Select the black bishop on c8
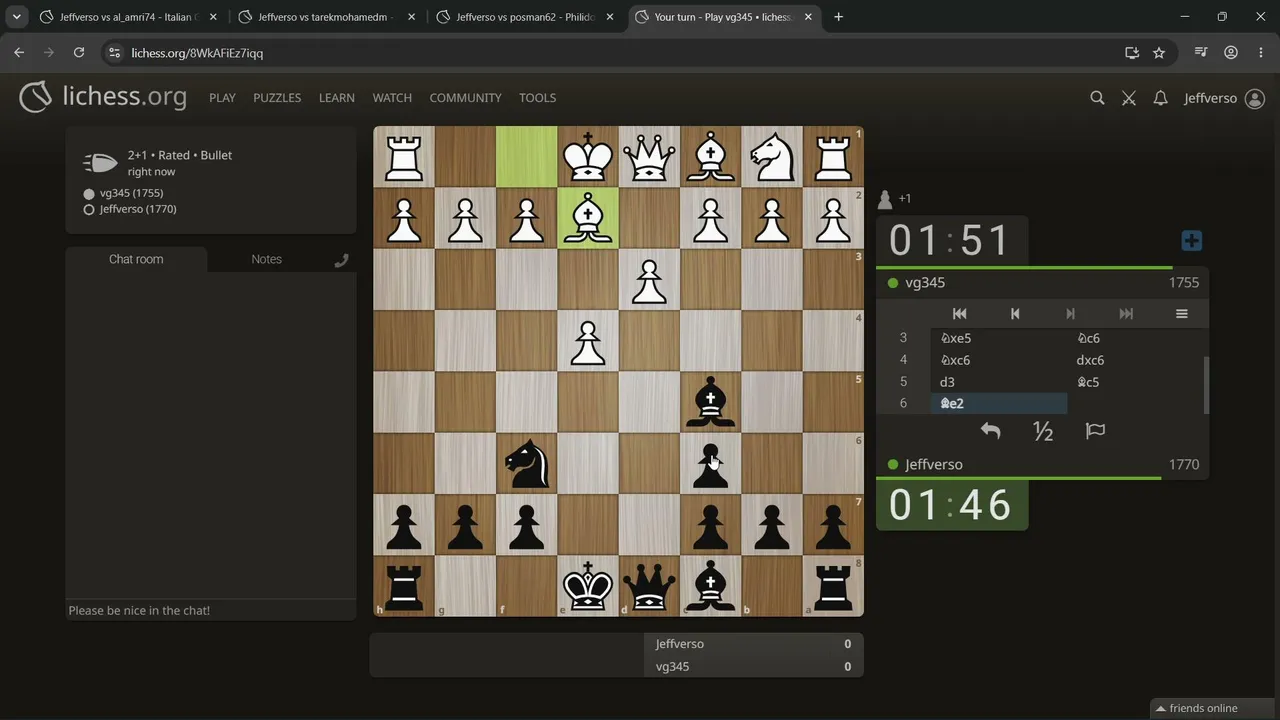 point(711,585)
